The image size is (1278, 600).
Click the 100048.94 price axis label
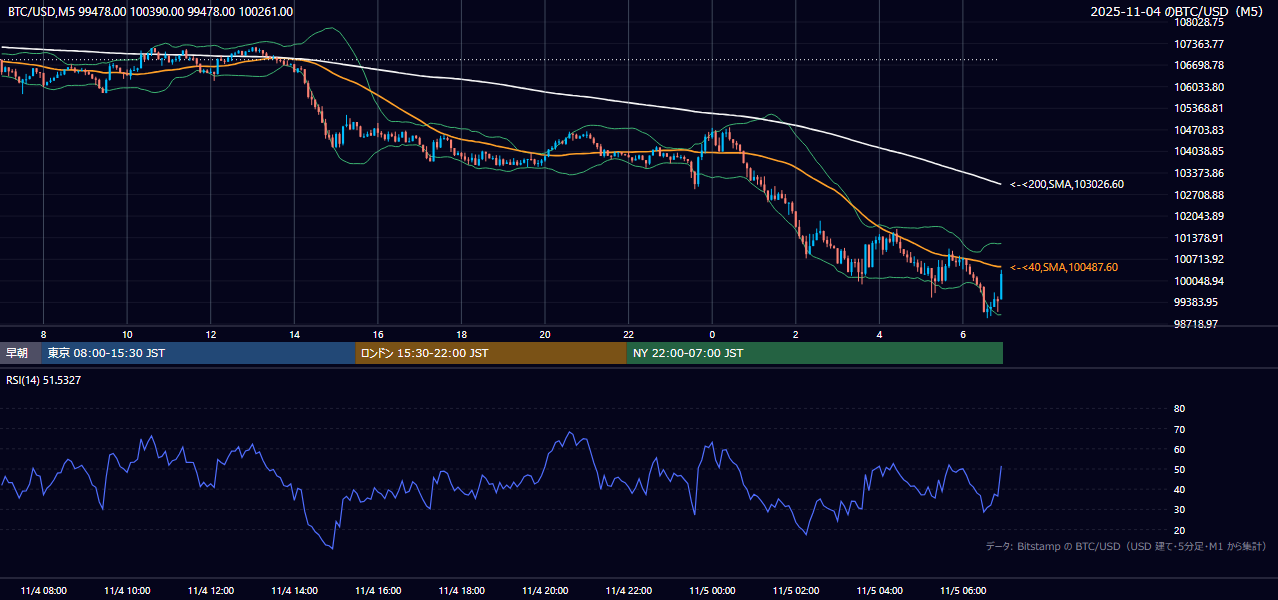tap(1199, 281)
